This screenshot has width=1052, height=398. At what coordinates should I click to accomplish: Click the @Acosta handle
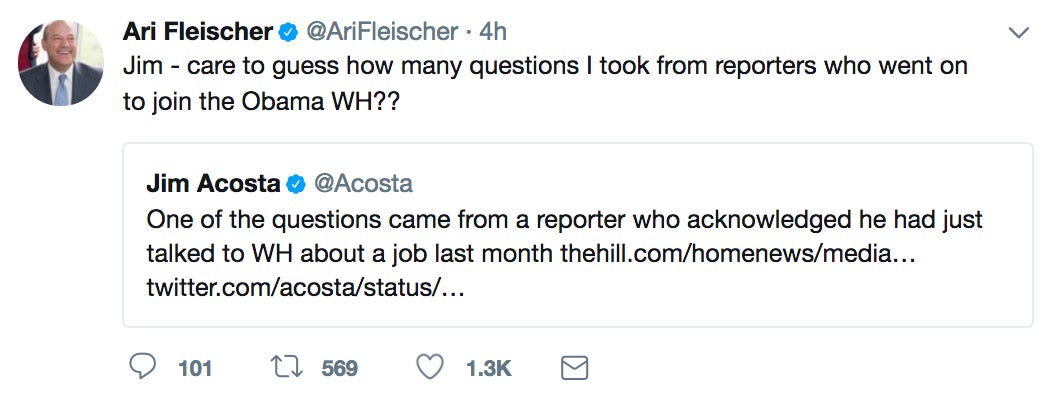click(x=363, y=184)
